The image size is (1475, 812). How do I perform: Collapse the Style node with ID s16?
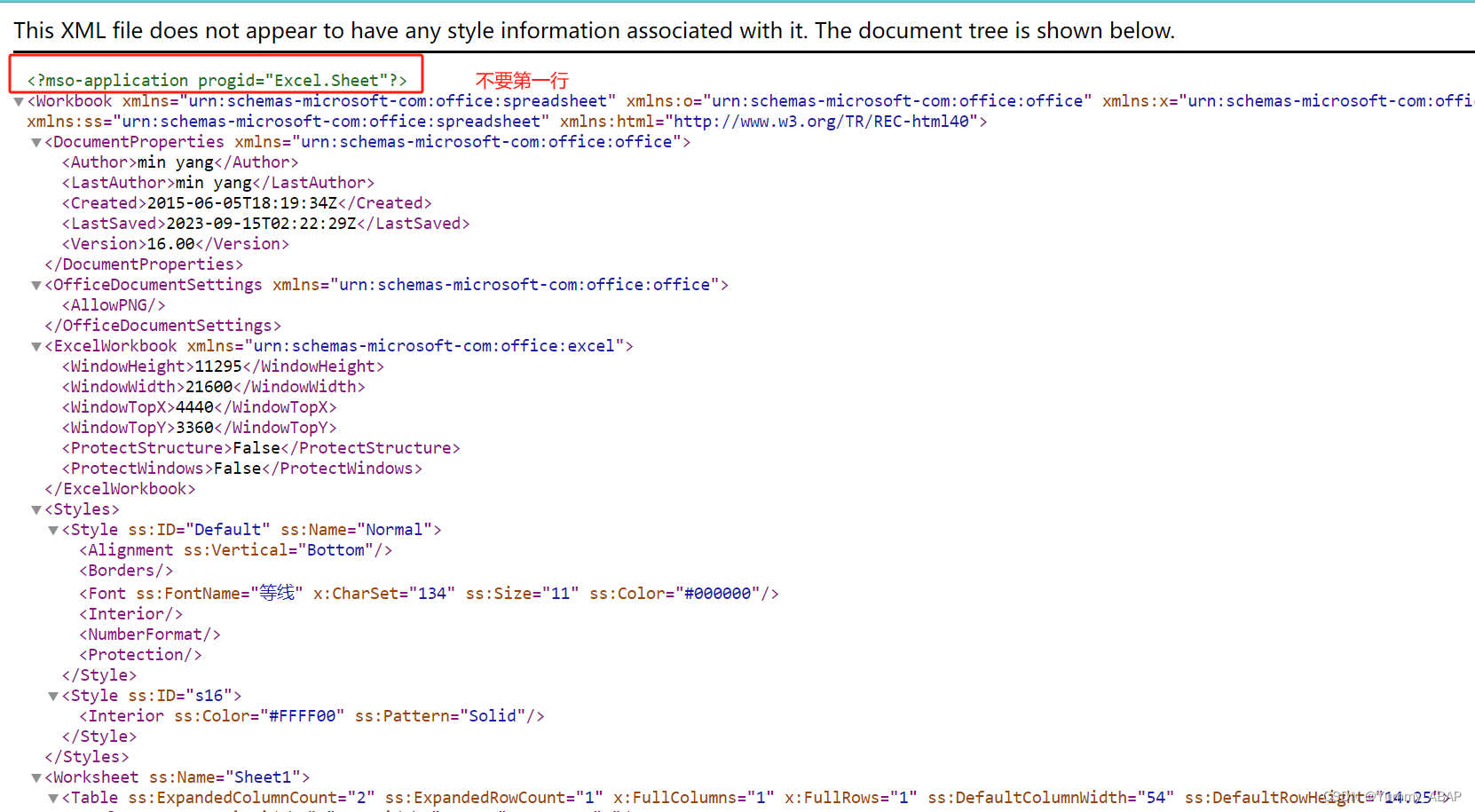pos(52,696)
